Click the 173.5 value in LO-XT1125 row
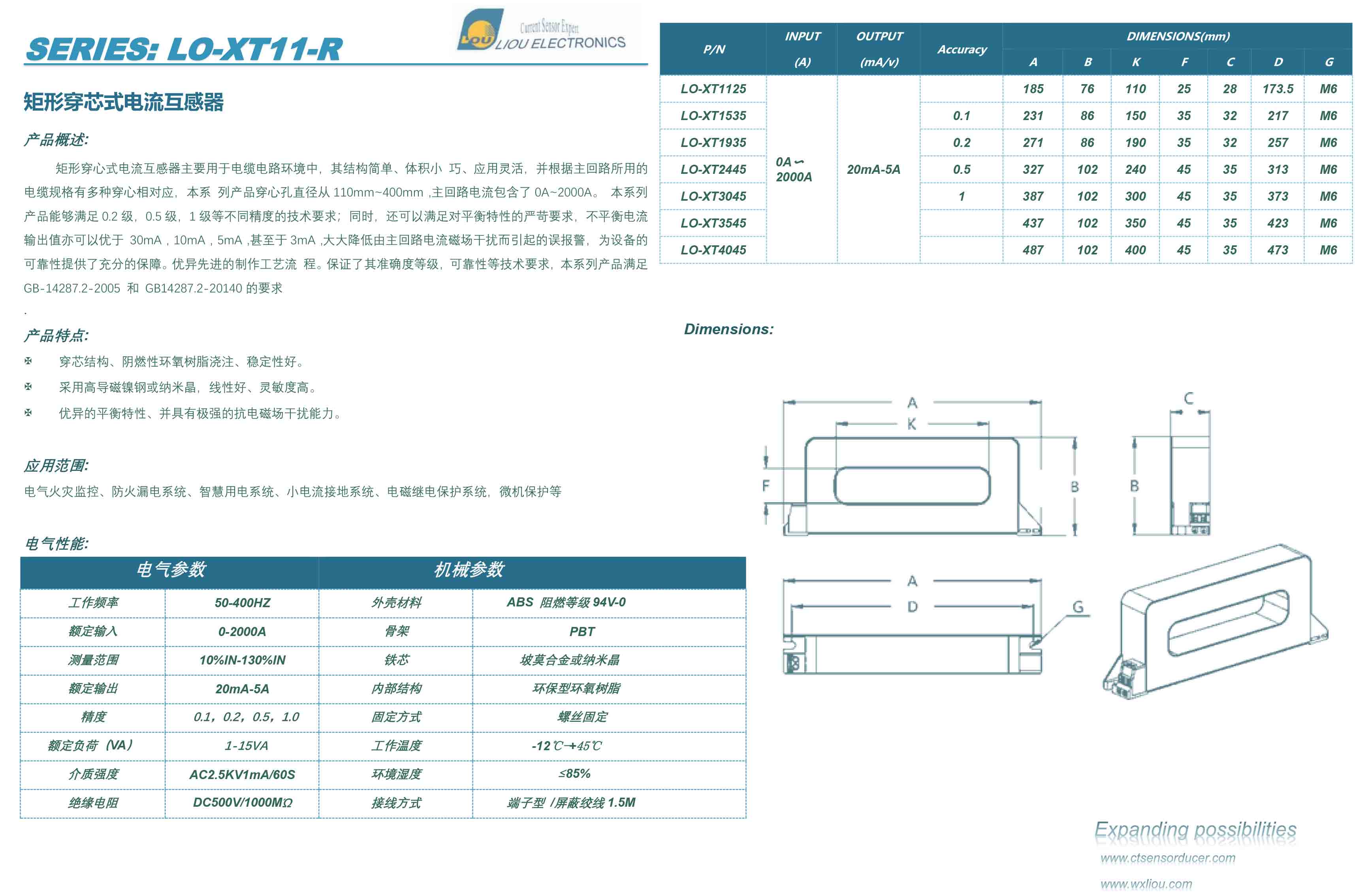The height and width of the screenshot is (896, 1355). coord(1277,88)
